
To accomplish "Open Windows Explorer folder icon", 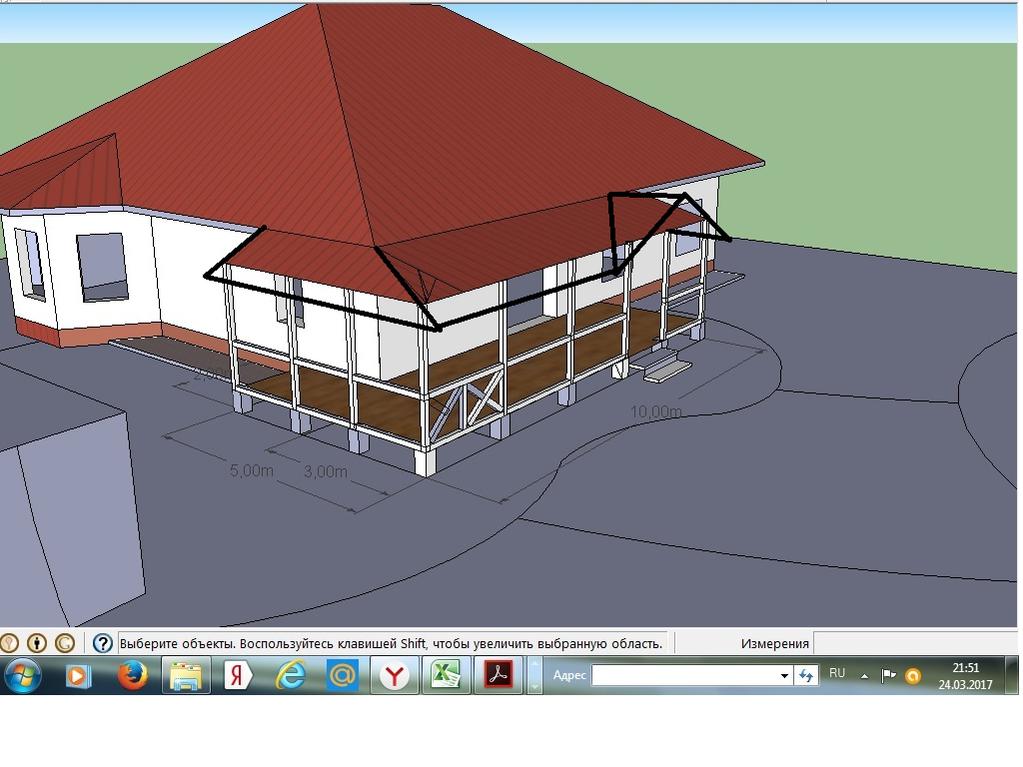I will (x=186, y=676).
